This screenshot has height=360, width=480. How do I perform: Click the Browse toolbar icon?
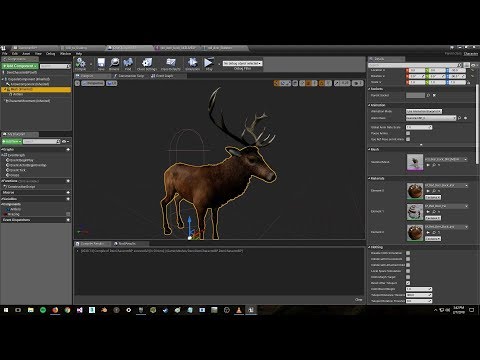click(x=114, y=64)
